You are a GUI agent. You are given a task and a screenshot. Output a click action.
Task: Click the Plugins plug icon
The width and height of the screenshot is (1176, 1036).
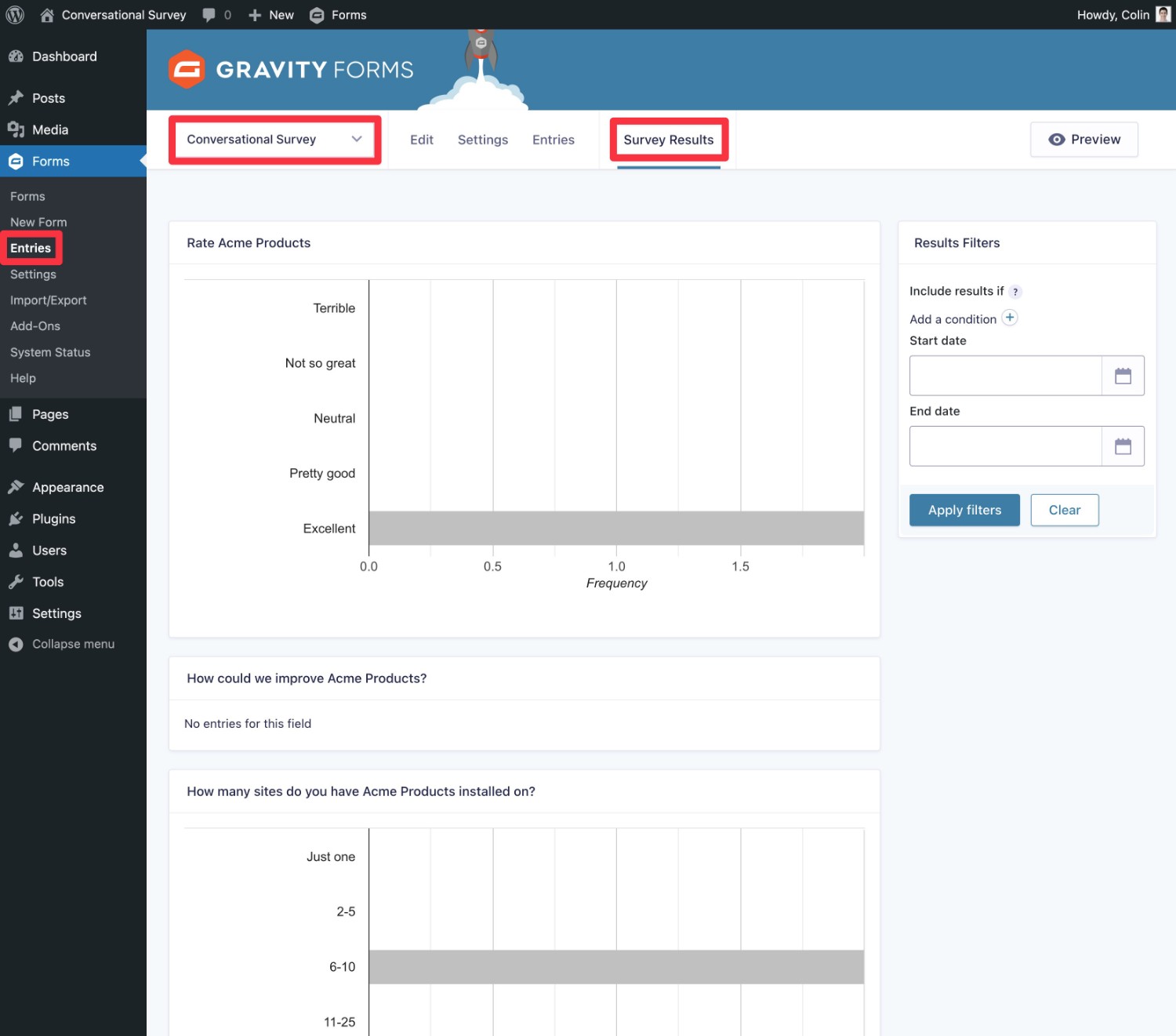16,518
